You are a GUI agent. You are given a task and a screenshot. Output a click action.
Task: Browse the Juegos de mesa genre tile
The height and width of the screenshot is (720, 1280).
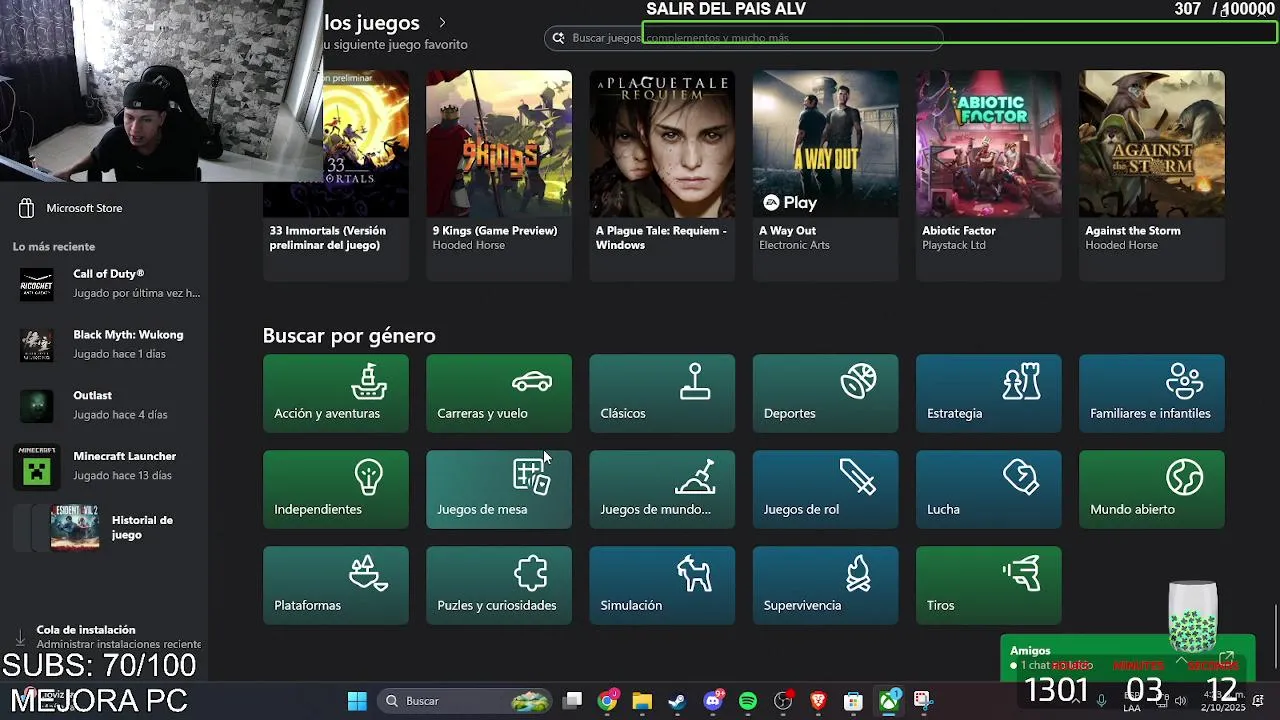pyautogui.click(x=499, y=489)
